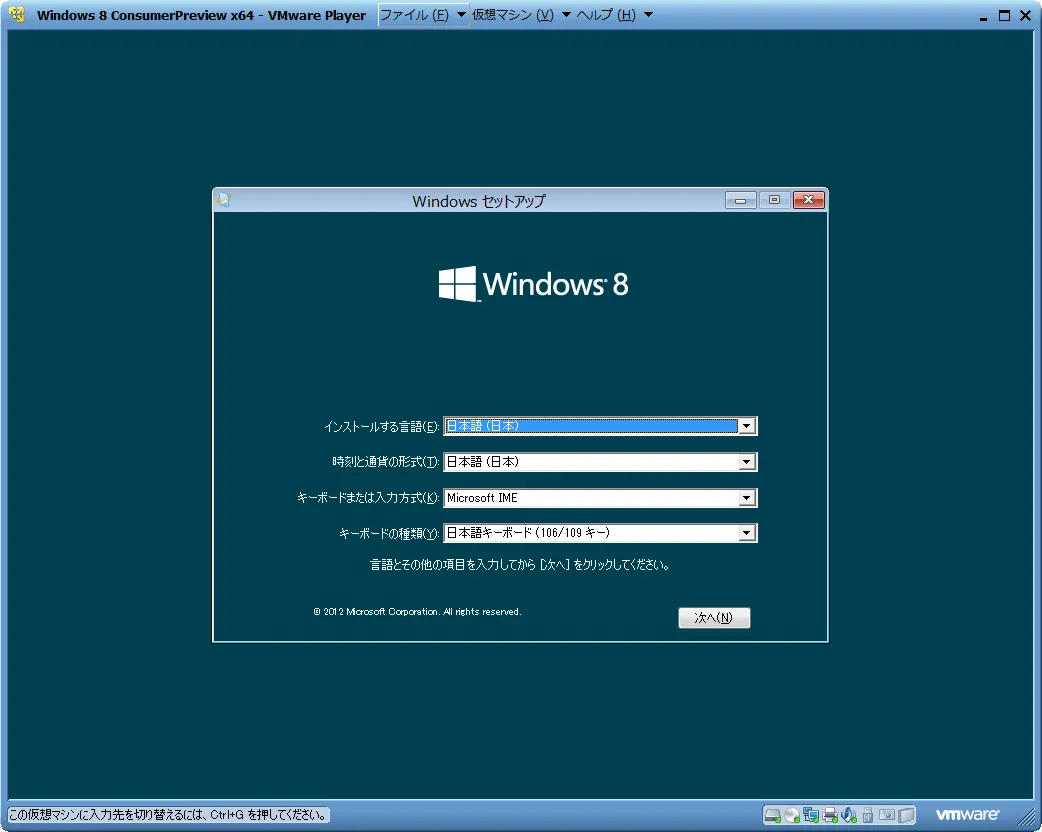The image size is (1042, 832).
Task: Click the vmware logo in status bar
Action: point(967,814)
